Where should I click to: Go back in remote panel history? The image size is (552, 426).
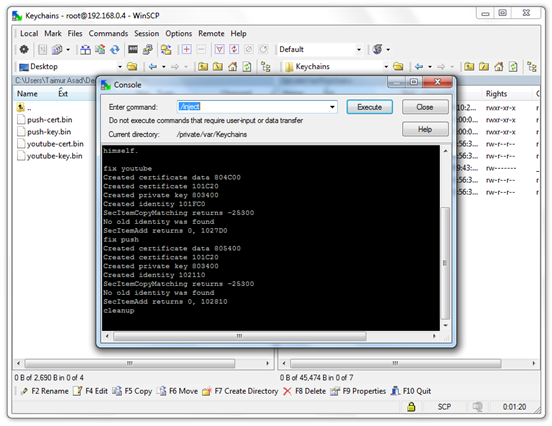pyautogui.click(x=419, y=66)
